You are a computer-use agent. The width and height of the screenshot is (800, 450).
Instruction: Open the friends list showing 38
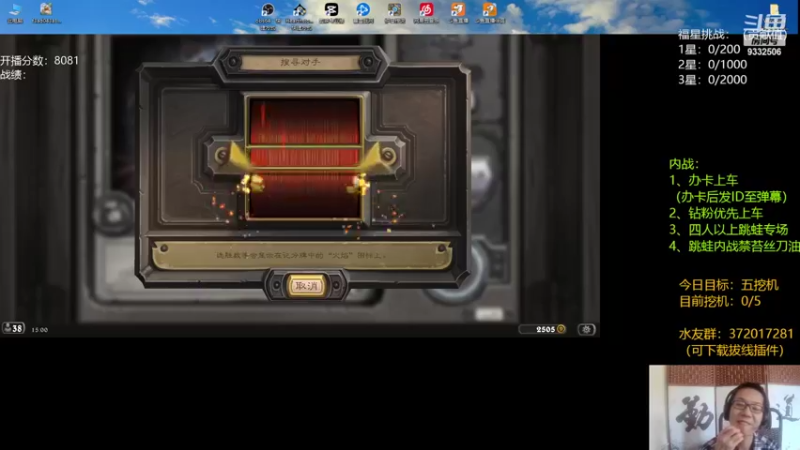pyautogui.click(x=13, y=329)
